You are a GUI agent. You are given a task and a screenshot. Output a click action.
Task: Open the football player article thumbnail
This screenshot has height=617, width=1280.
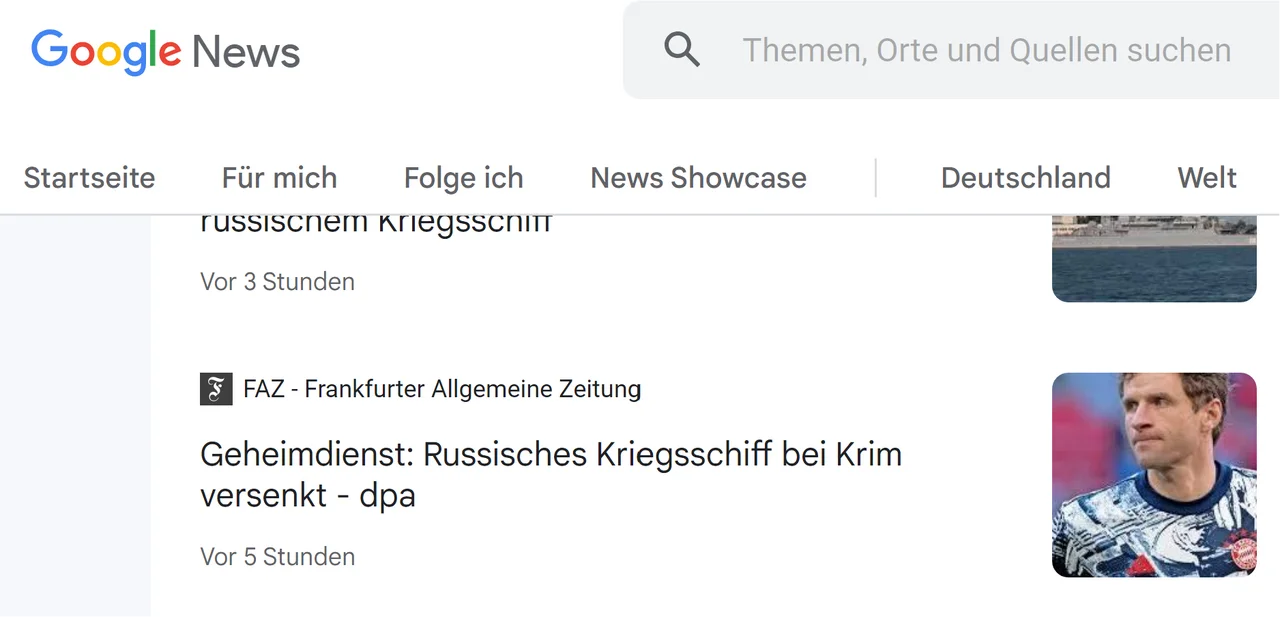point(1154,474)
